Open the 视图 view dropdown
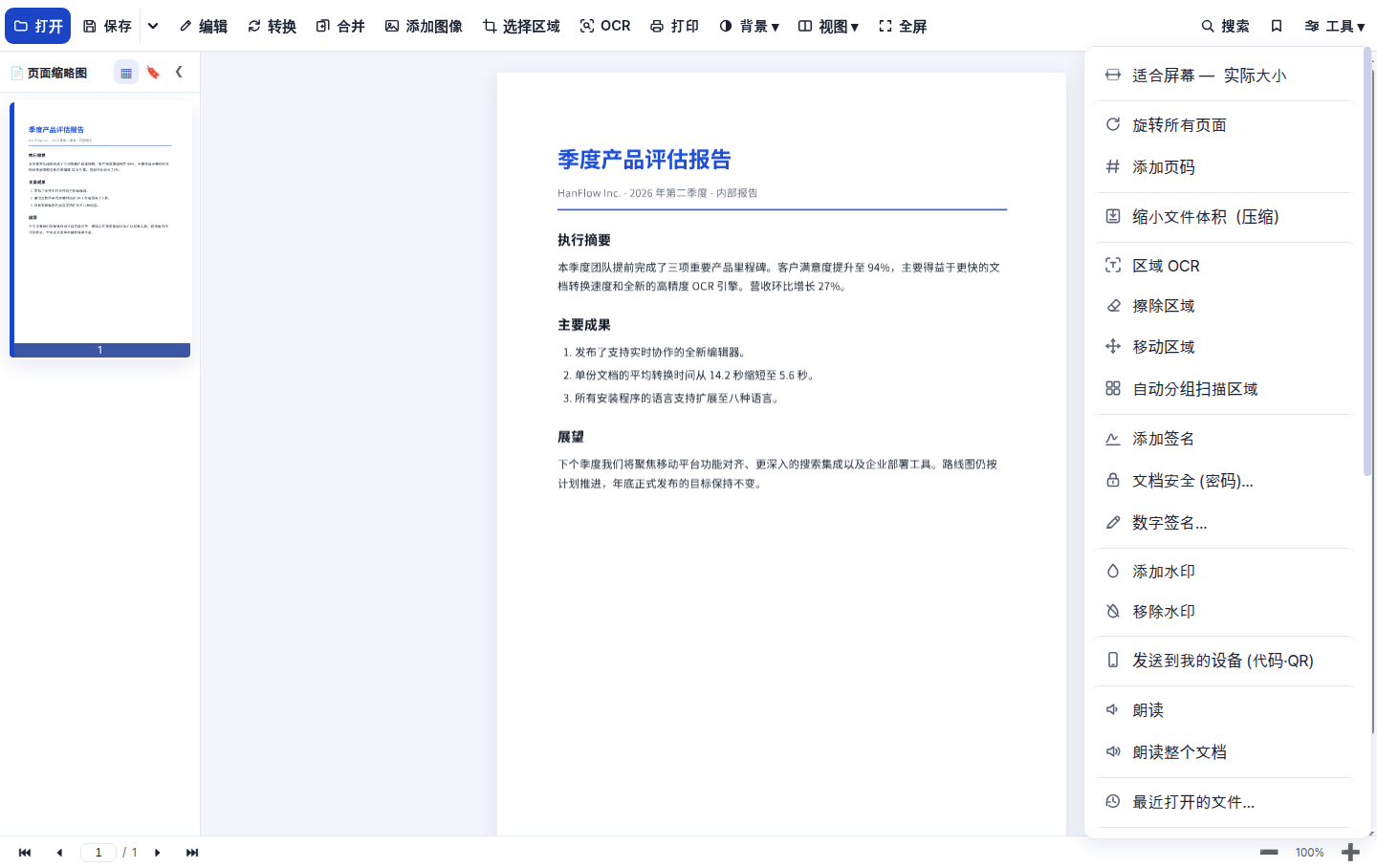Screen dimensions: 1377x868 coord(828,26)
